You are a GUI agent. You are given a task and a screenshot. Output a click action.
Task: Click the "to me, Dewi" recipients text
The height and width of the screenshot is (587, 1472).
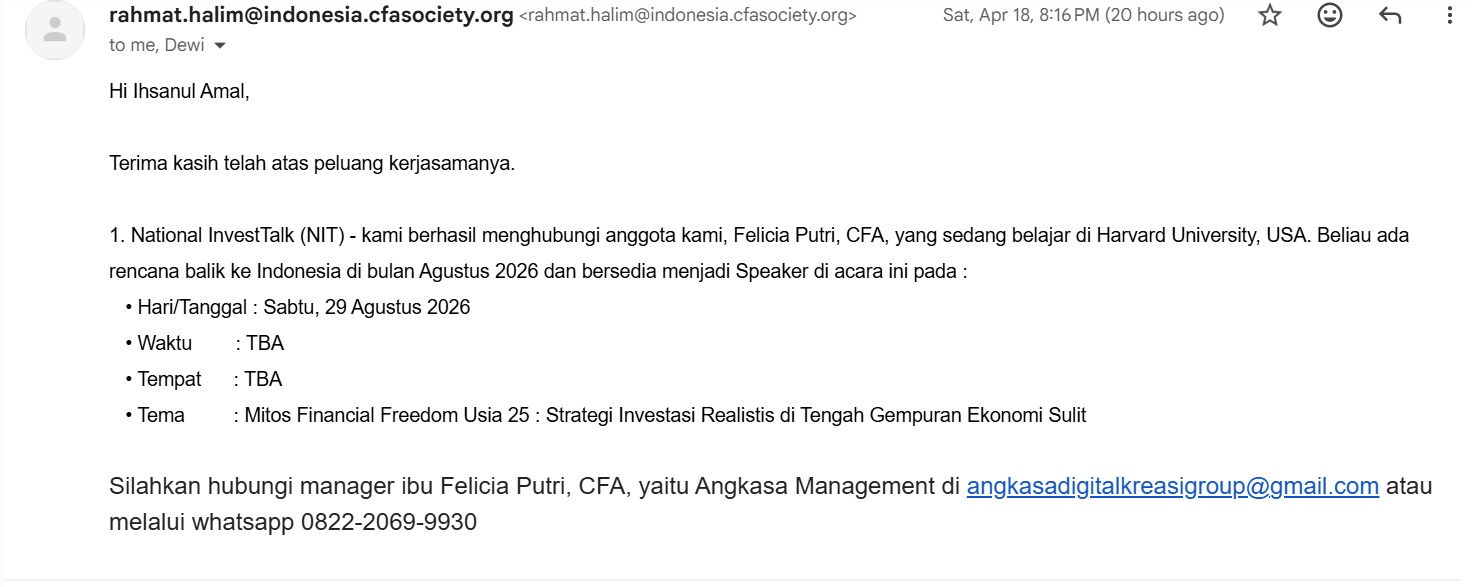point(157,45)
